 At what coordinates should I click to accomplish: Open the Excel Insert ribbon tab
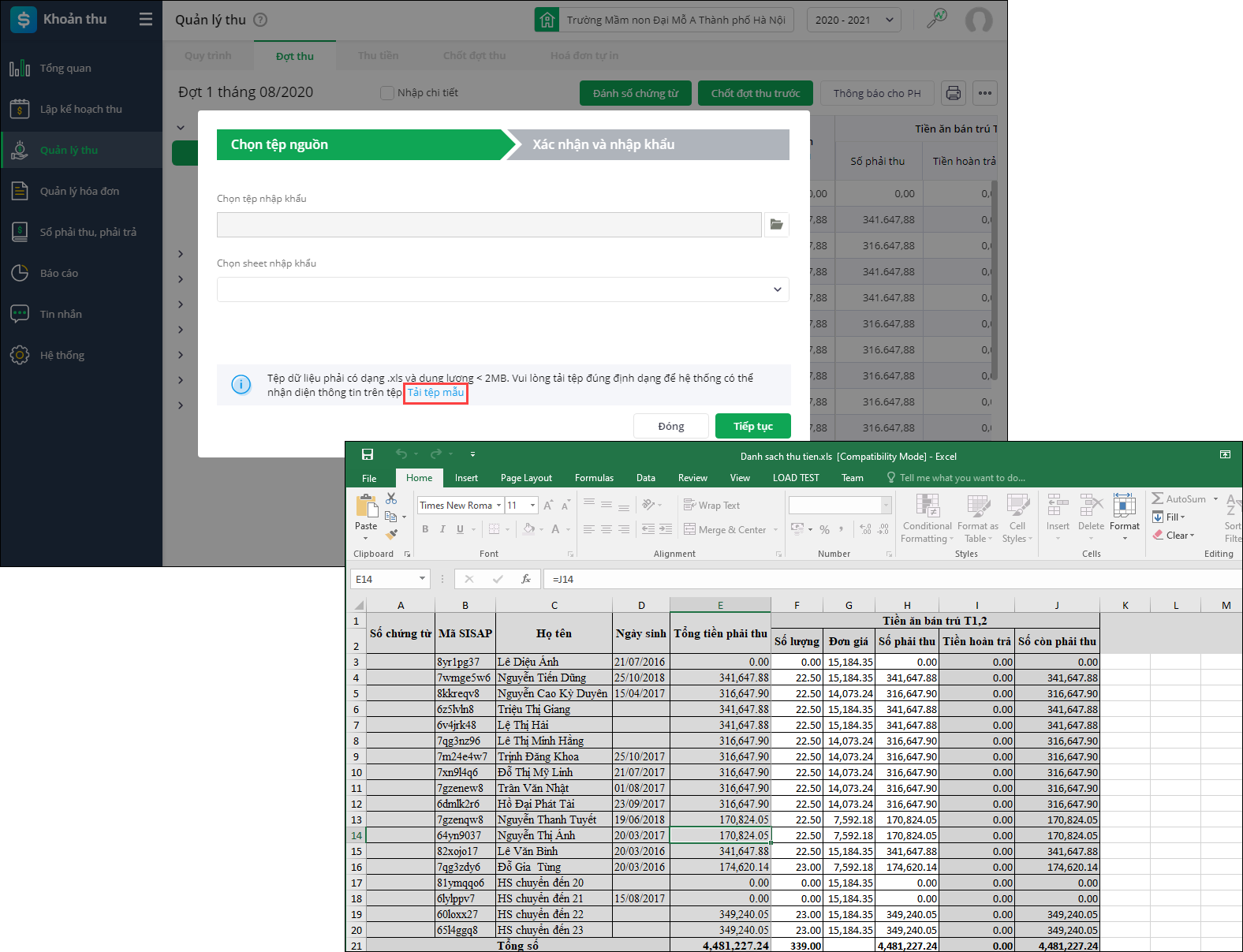click(466, 478)
